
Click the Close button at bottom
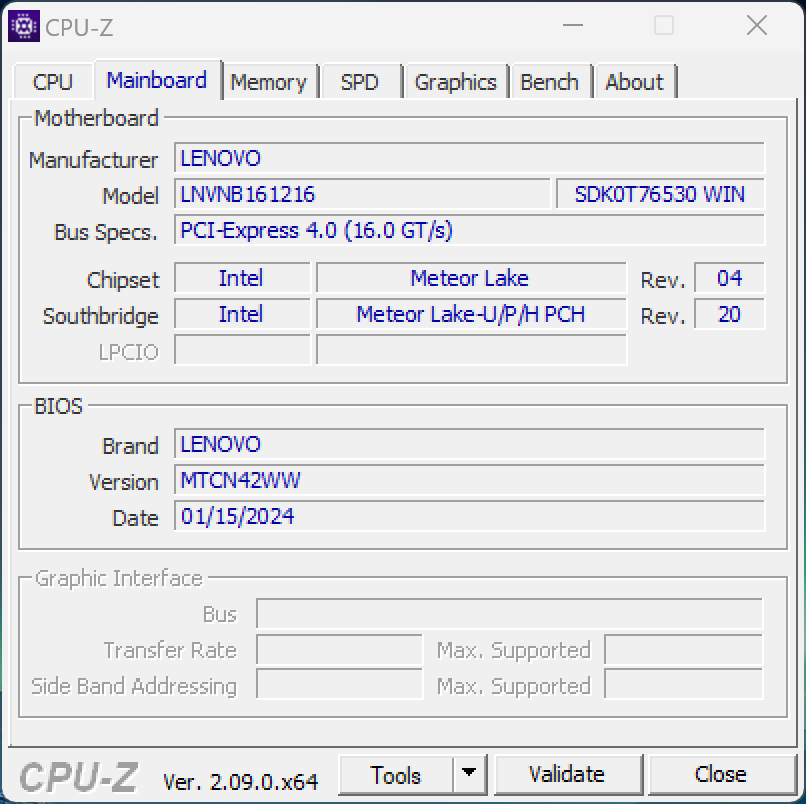point(721,775)
